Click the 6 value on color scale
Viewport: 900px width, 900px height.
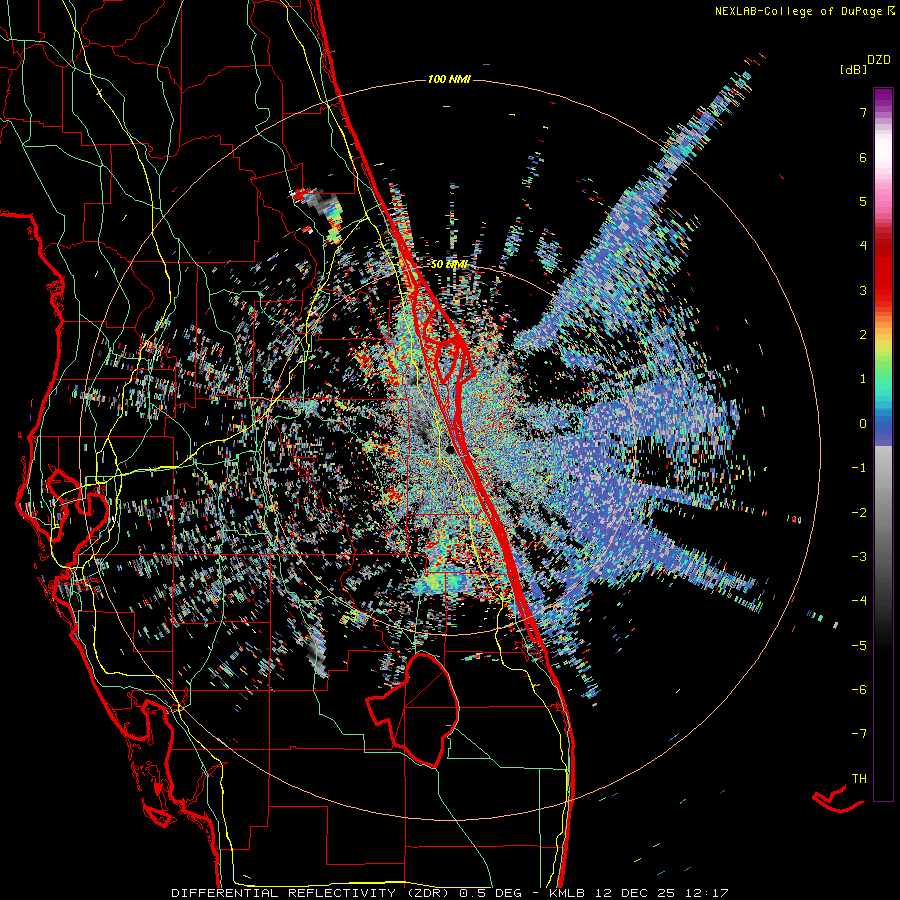pos(863,157)
